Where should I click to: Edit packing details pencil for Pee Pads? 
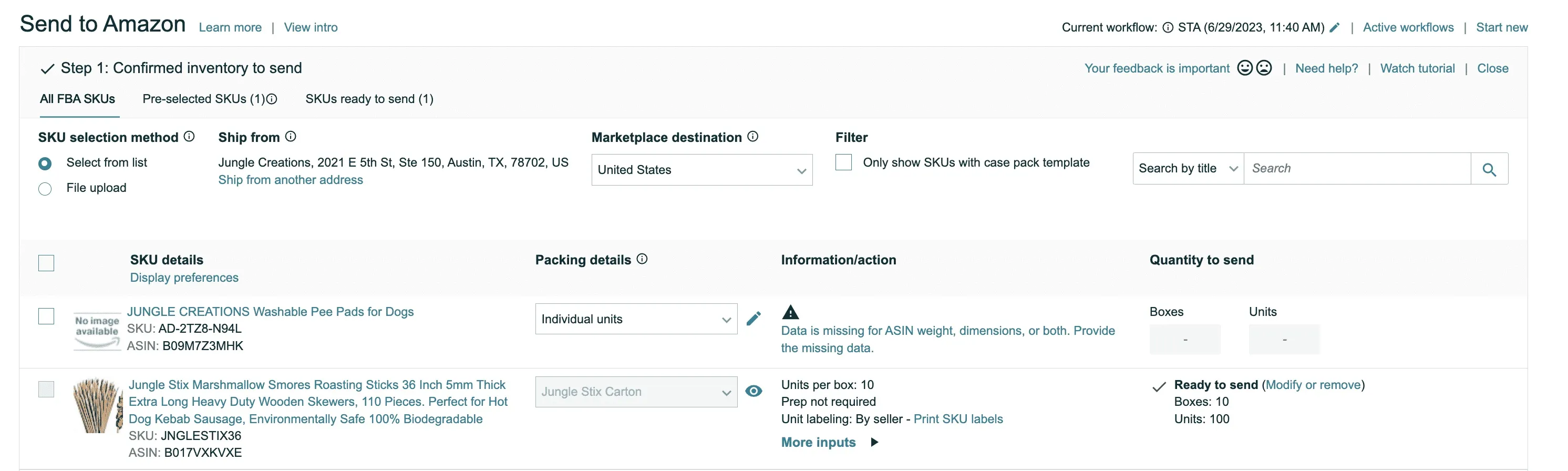(754, 319)
